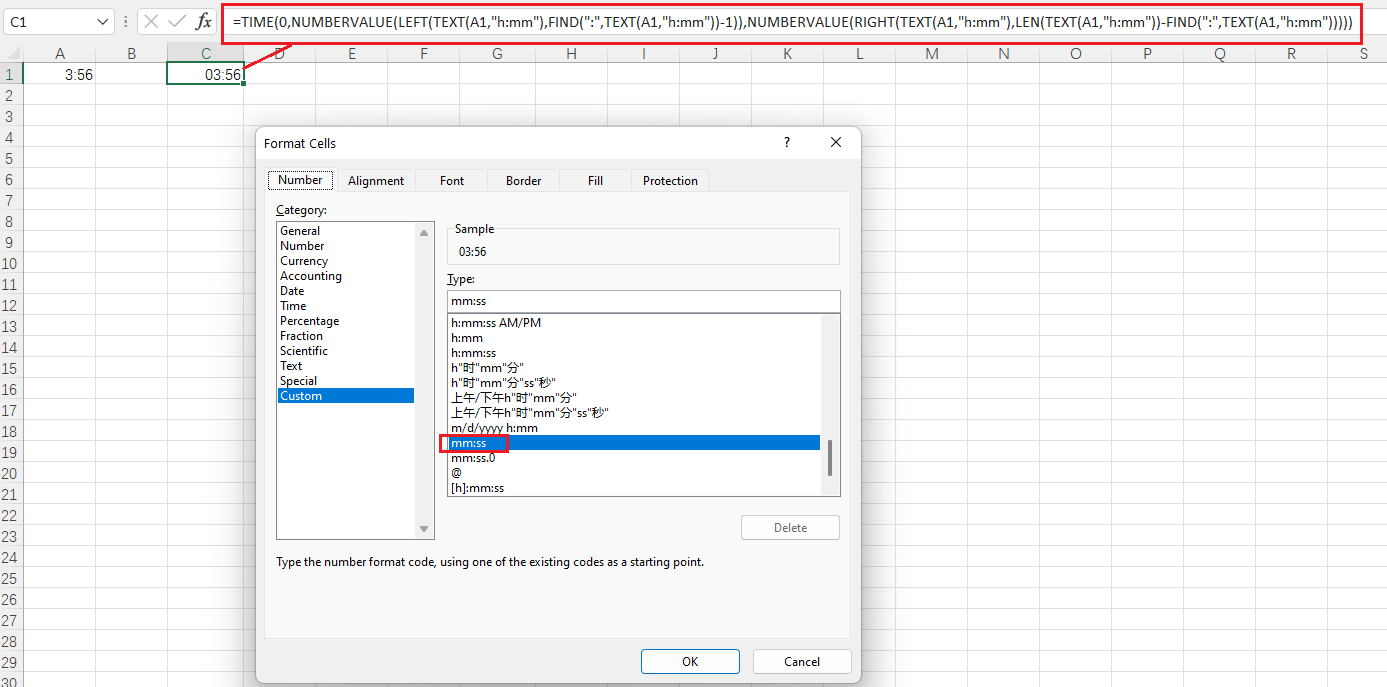Select column A header
The height and width of the screenshot is (687, 1387).
[59, 54]
